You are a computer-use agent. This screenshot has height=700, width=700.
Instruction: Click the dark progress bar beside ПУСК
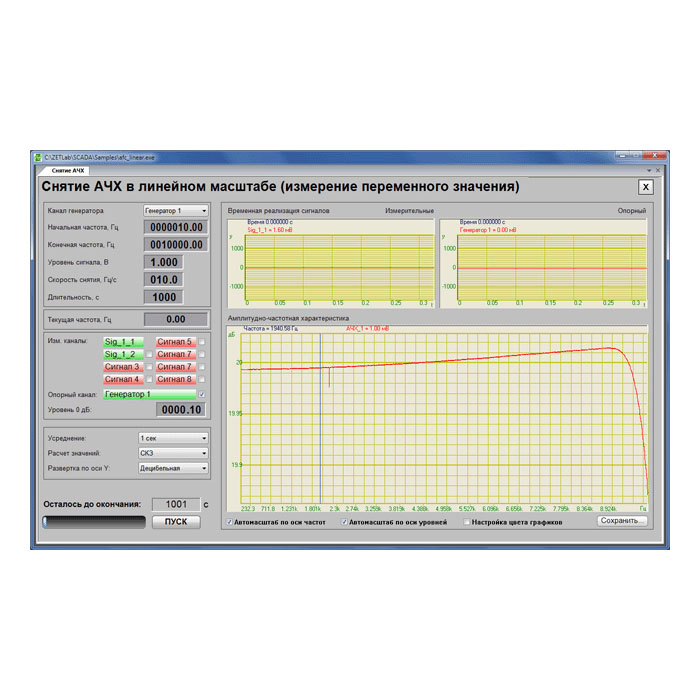(x=94, y=522)
